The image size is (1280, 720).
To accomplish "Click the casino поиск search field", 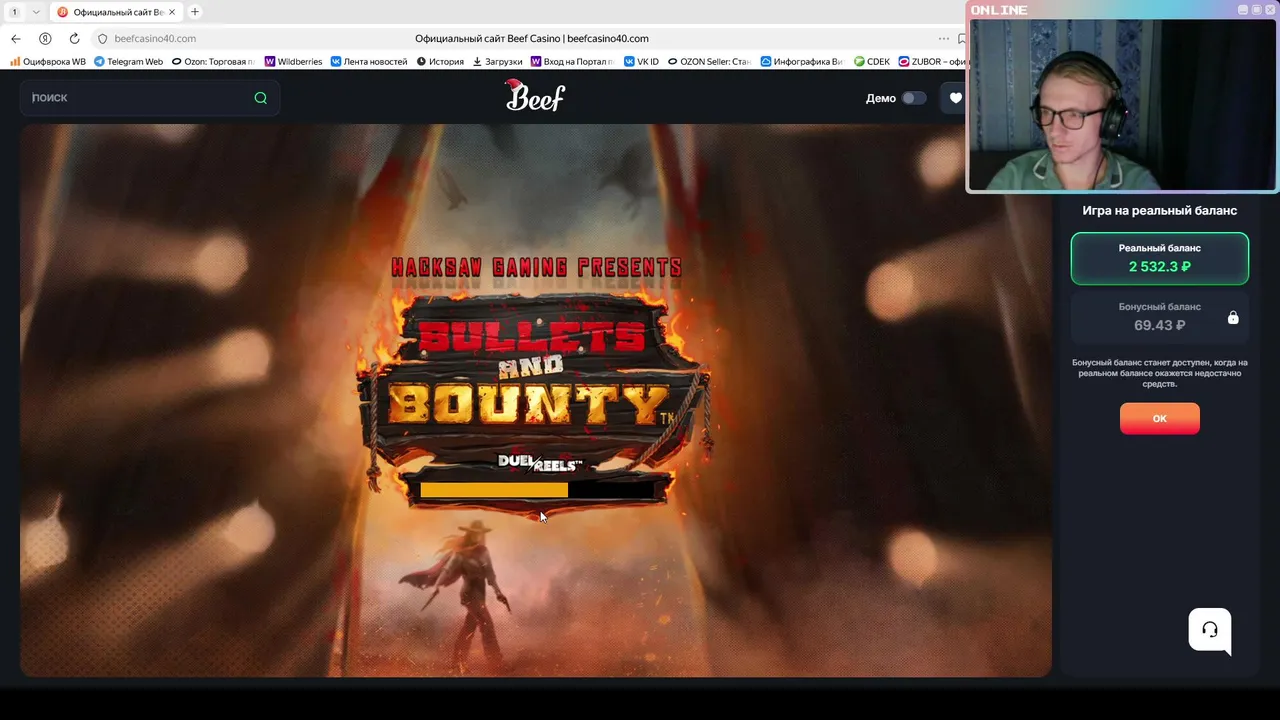I will [150, 98].
